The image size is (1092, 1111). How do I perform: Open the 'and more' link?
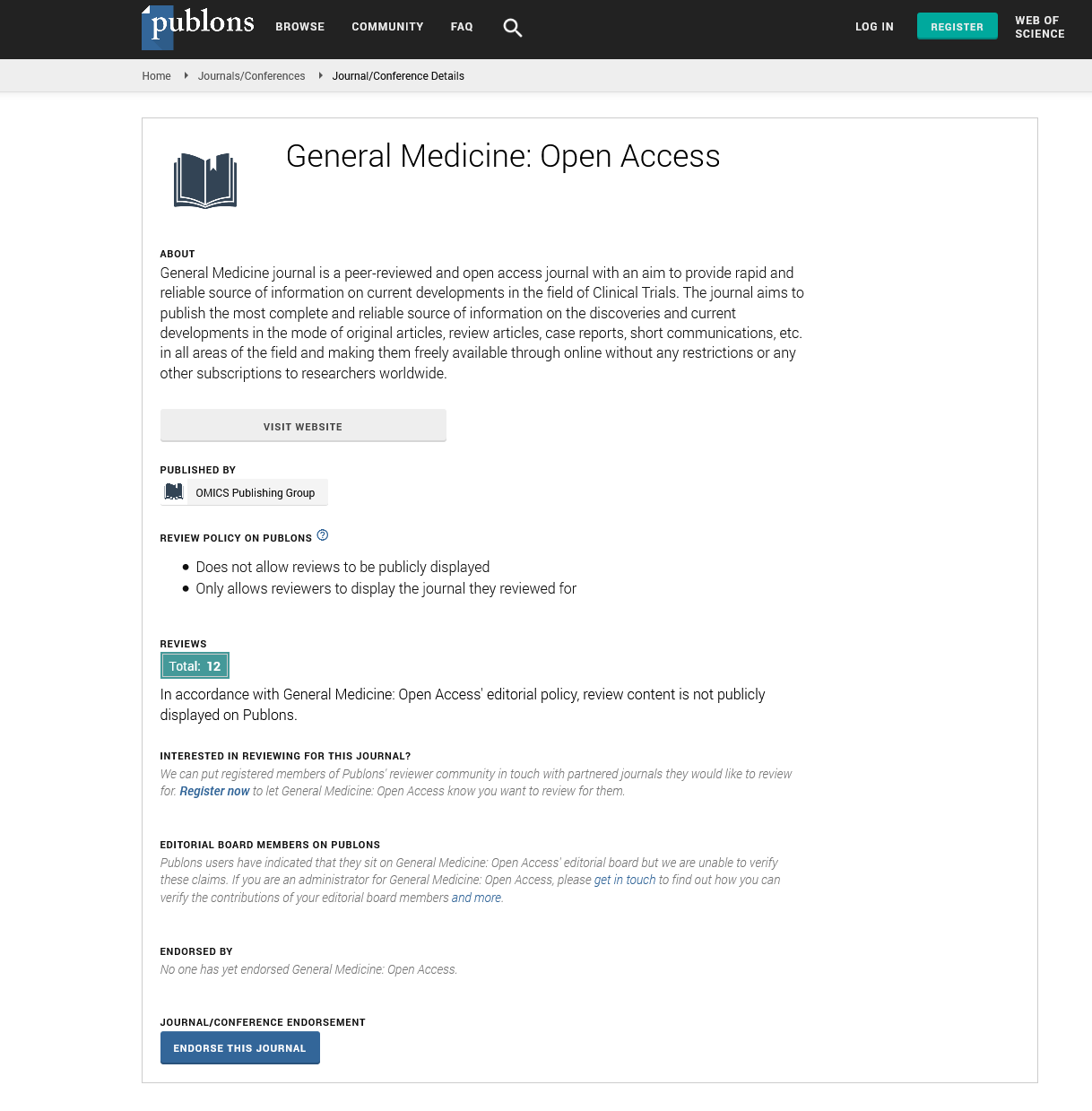(476, 898)
